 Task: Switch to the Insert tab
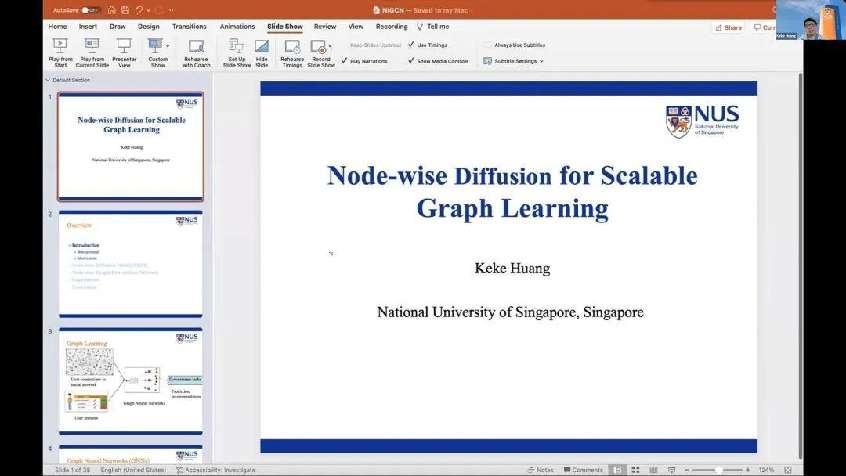tap(88, 26)
